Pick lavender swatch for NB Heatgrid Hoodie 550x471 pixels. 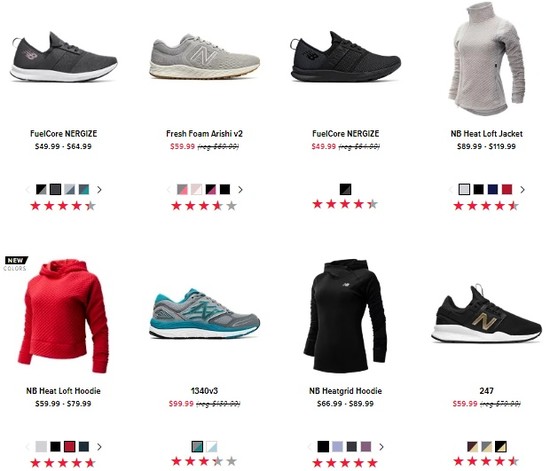pyautogui.click(x=337, y=446)
